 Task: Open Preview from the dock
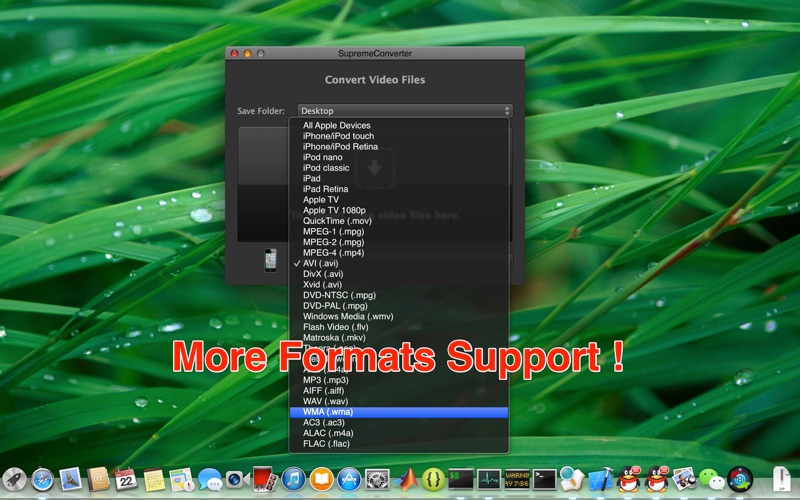684,480
